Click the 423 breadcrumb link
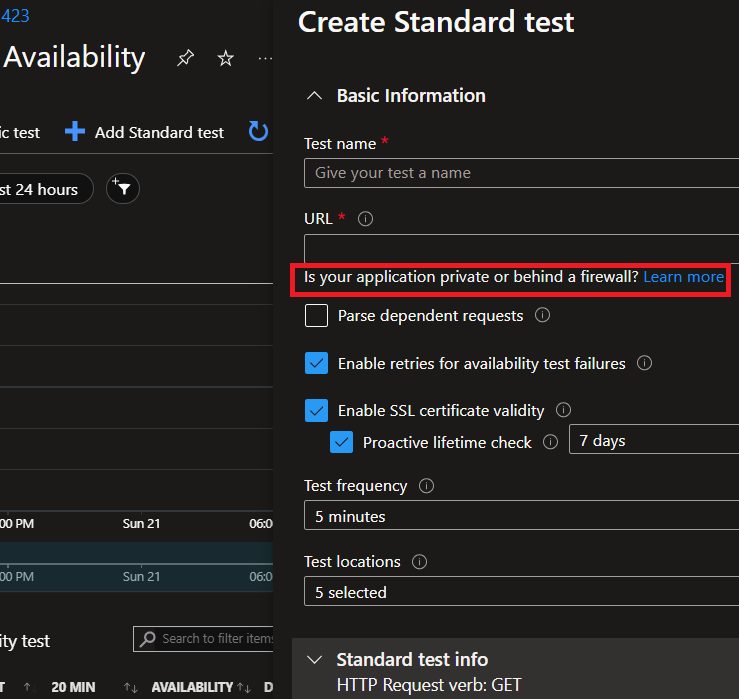739x699 pixels. pyautogui.click(x=15, y=16)
